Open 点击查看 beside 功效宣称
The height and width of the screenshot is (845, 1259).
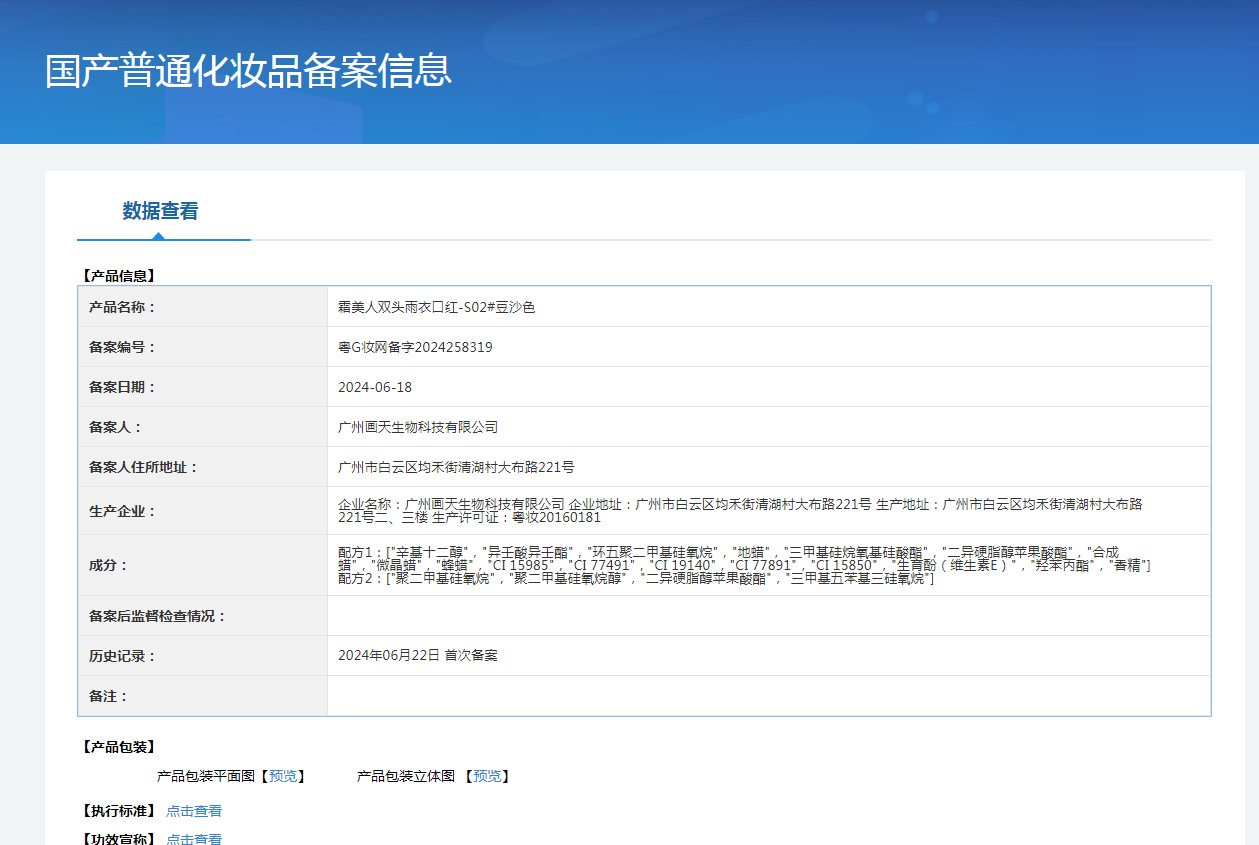pos(194,839)
